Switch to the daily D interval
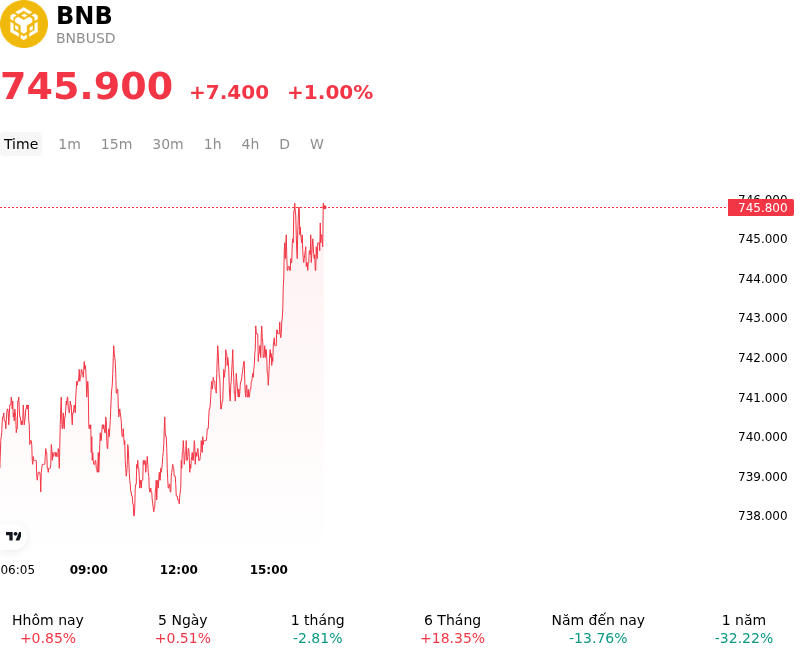Screen dimensions: 800x658 tap(284, 144)
